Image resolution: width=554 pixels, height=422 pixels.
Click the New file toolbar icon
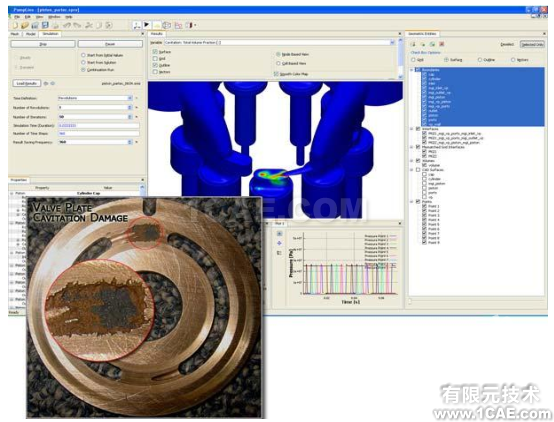15,25
